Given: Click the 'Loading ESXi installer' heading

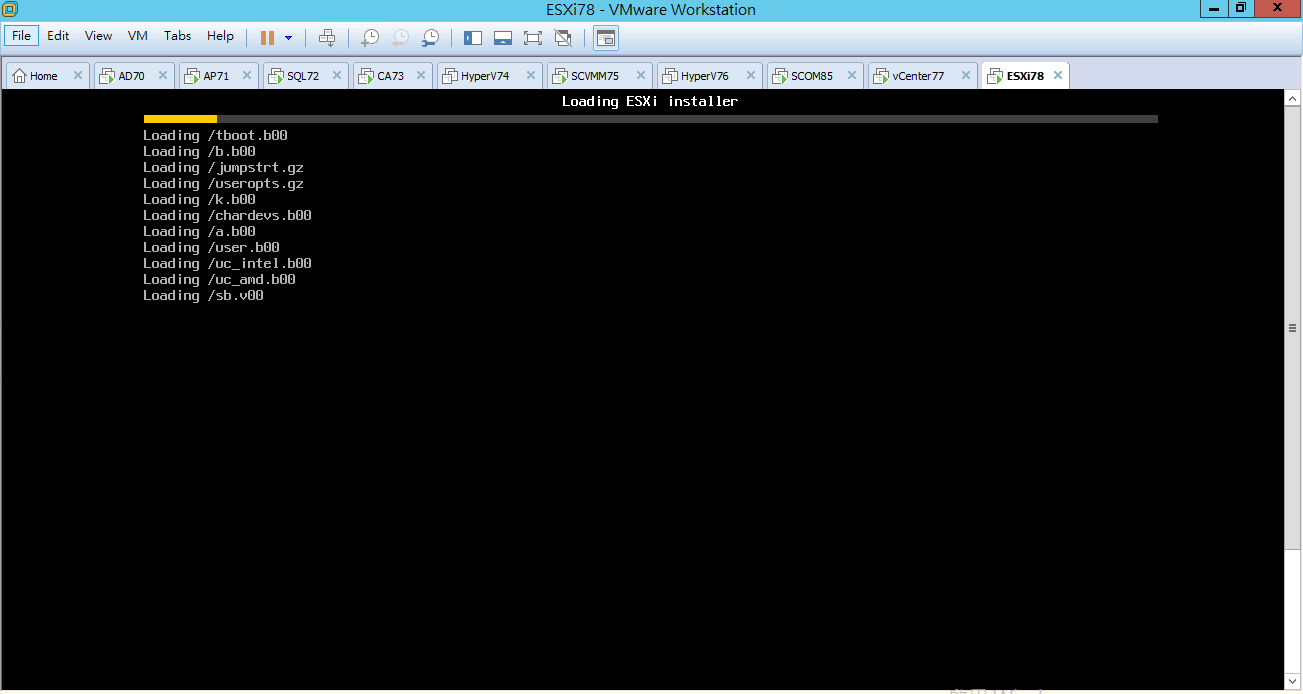Looking at the screenshot, I should tap(650, 101).
